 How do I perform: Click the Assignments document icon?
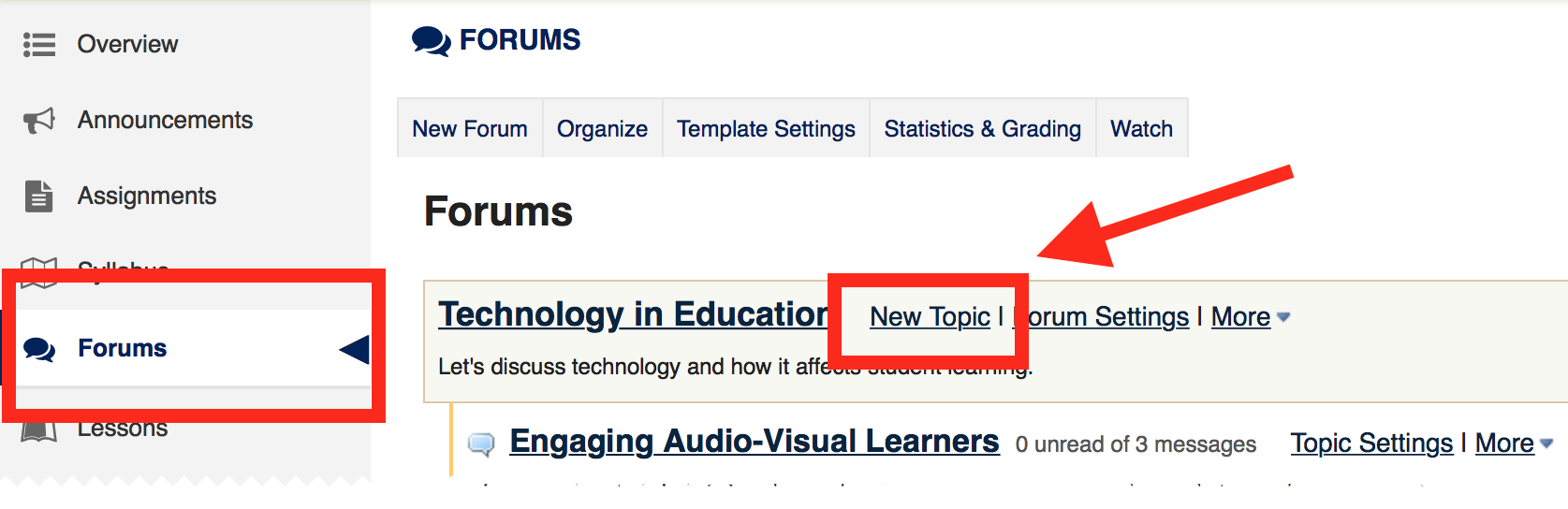coord(38,196)
